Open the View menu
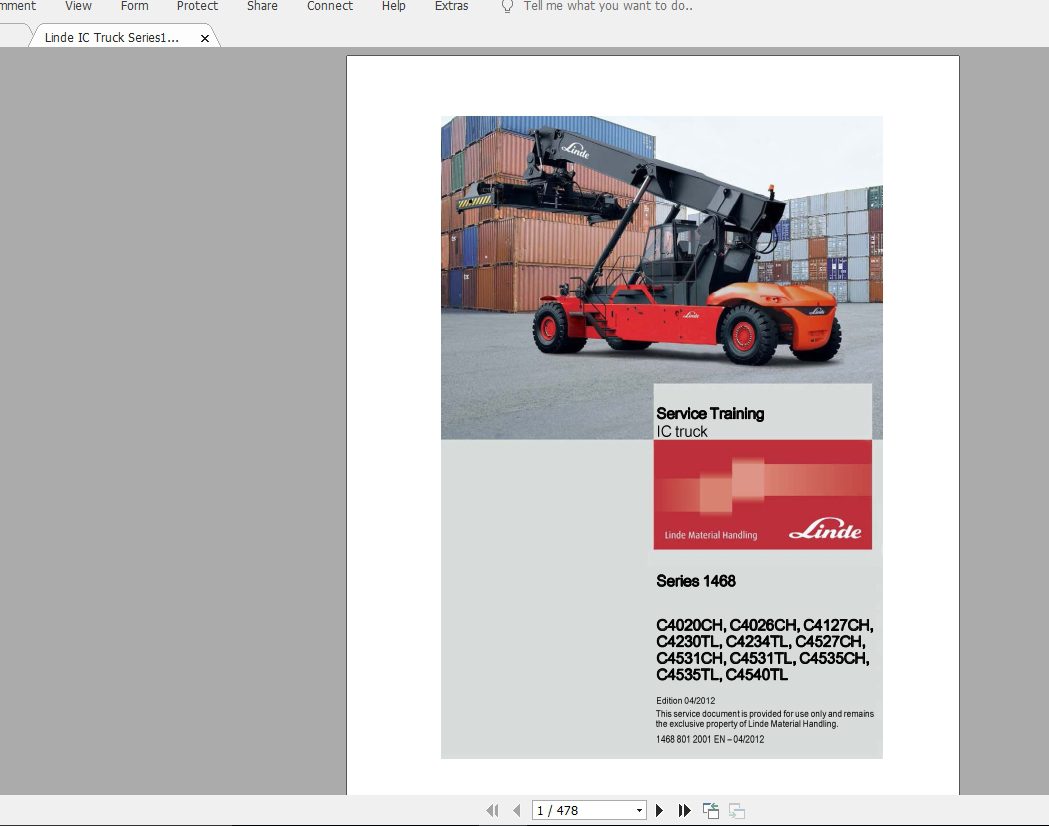 [x=78, y=6]
